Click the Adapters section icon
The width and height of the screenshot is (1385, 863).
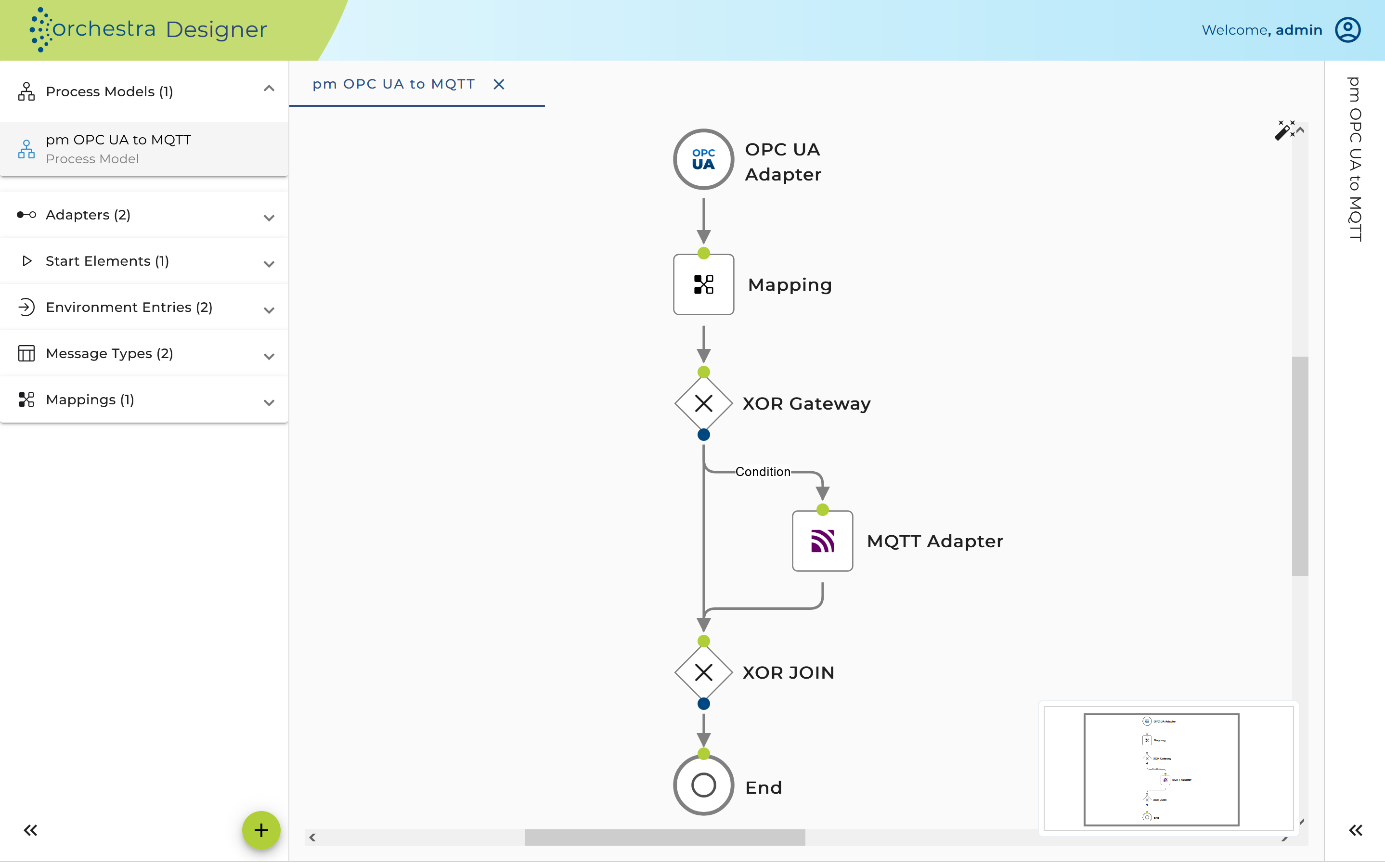coord(27,215)
